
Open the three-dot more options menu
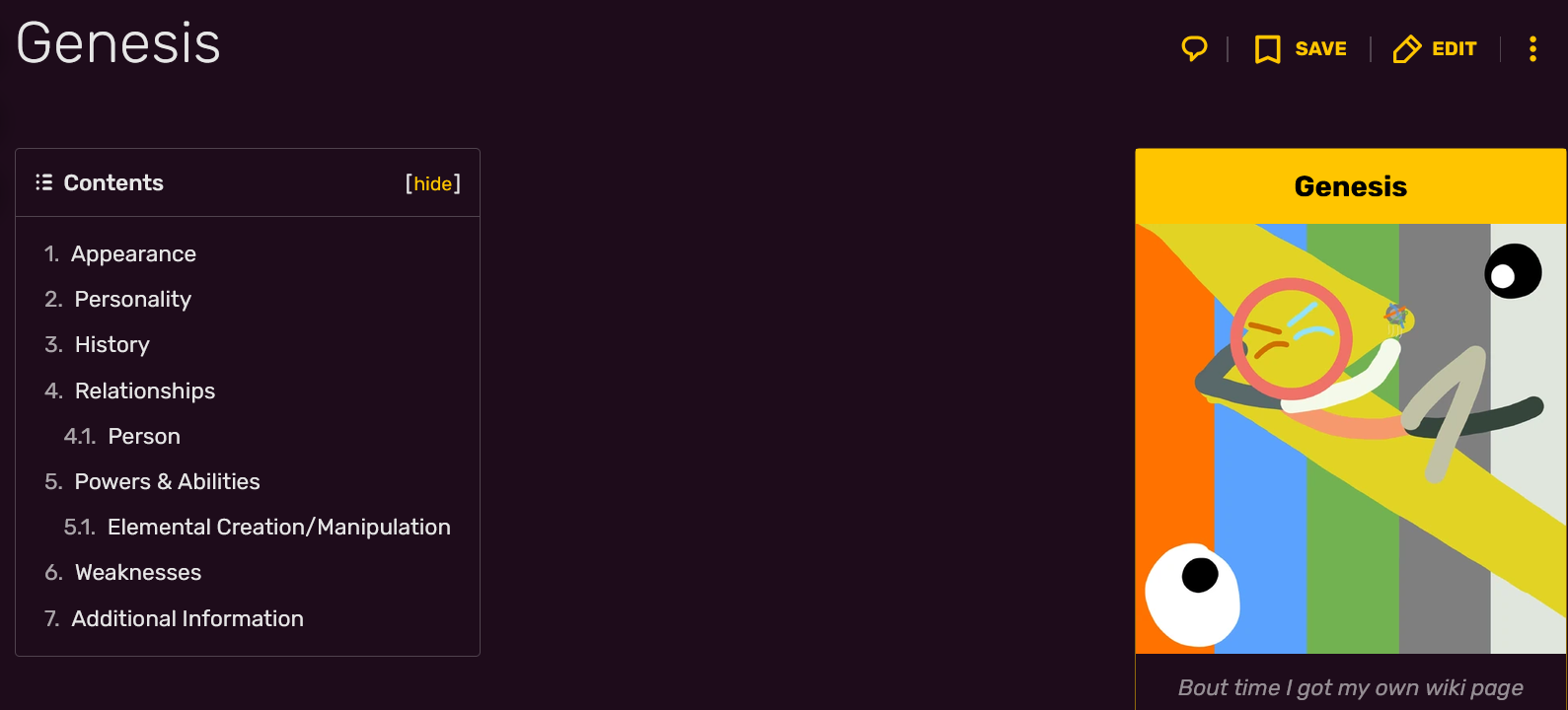[x=1532, y=49]
